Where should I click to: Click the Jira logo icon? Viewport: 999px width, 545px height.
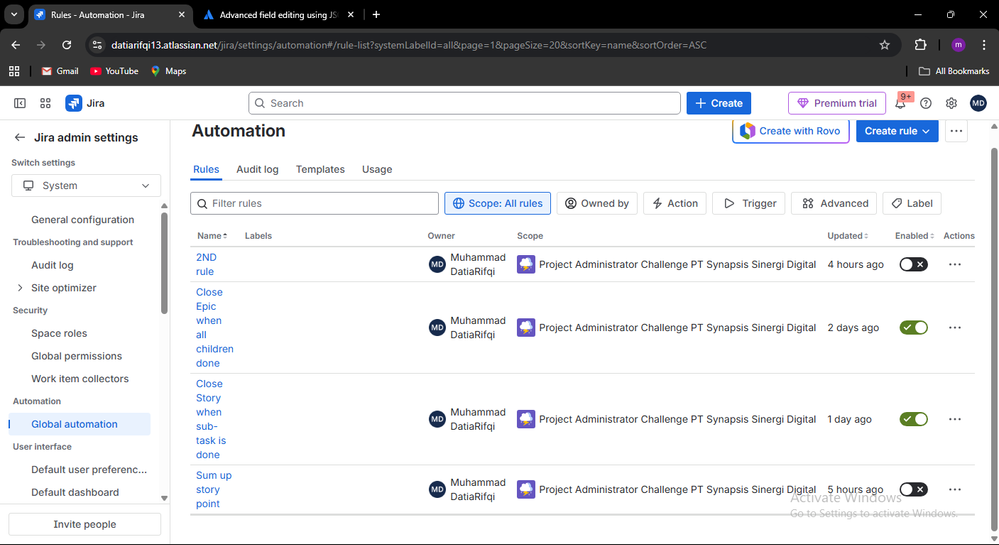[x=73, y=103]
